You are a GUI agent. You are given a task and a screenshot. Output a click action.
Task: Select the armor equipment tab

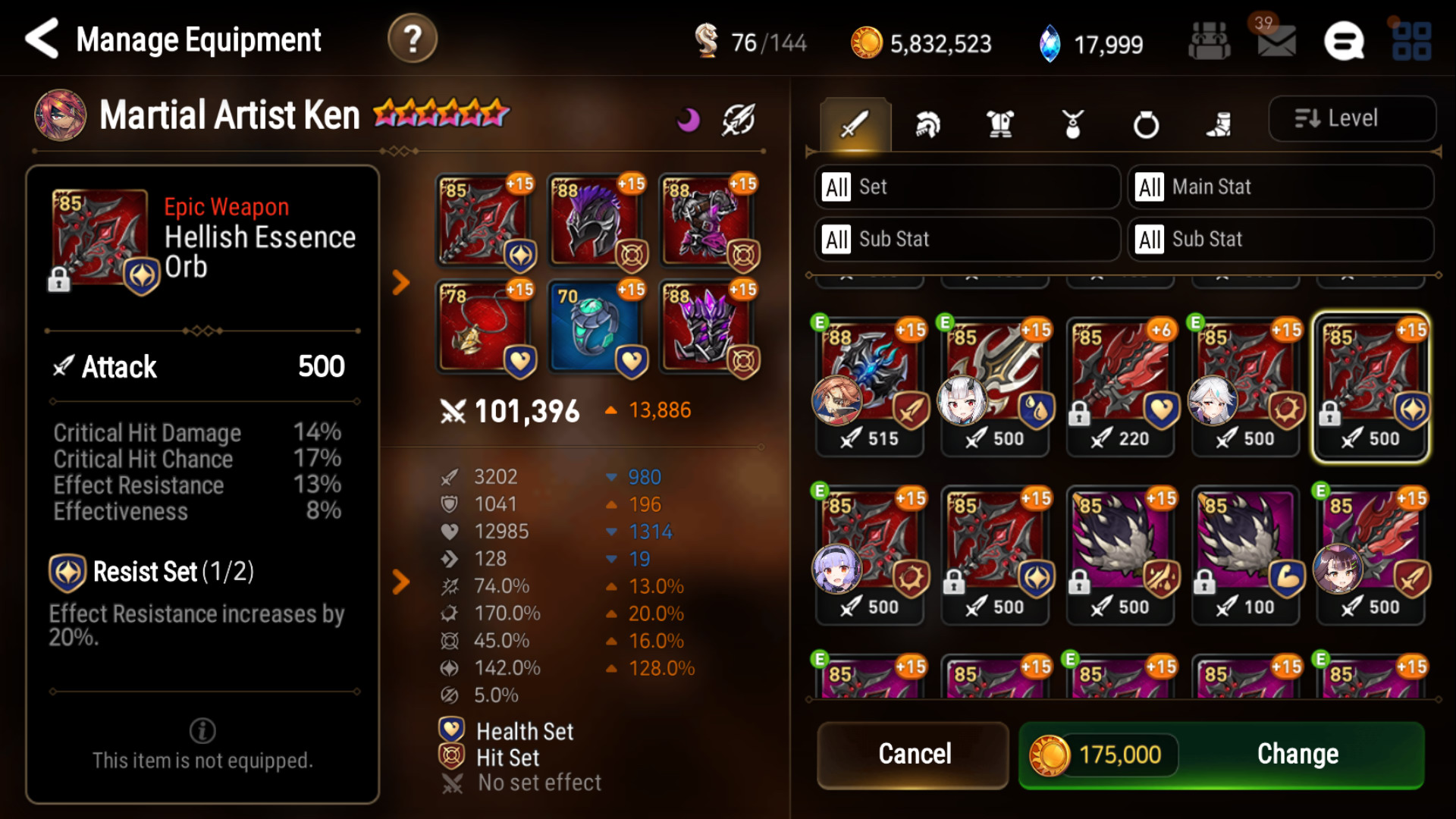(1000, 124)
